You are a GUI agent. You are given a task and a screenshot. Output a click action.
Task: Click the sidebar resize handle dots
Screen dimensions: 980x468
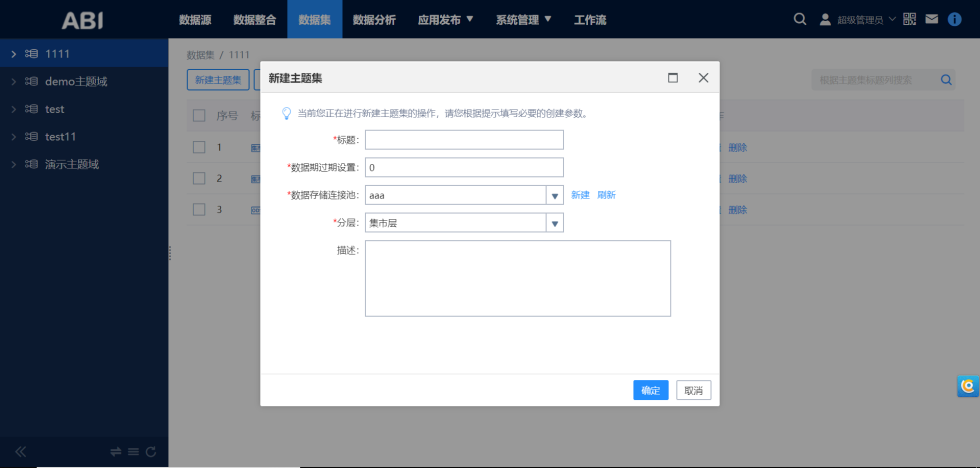click(170, 253)
